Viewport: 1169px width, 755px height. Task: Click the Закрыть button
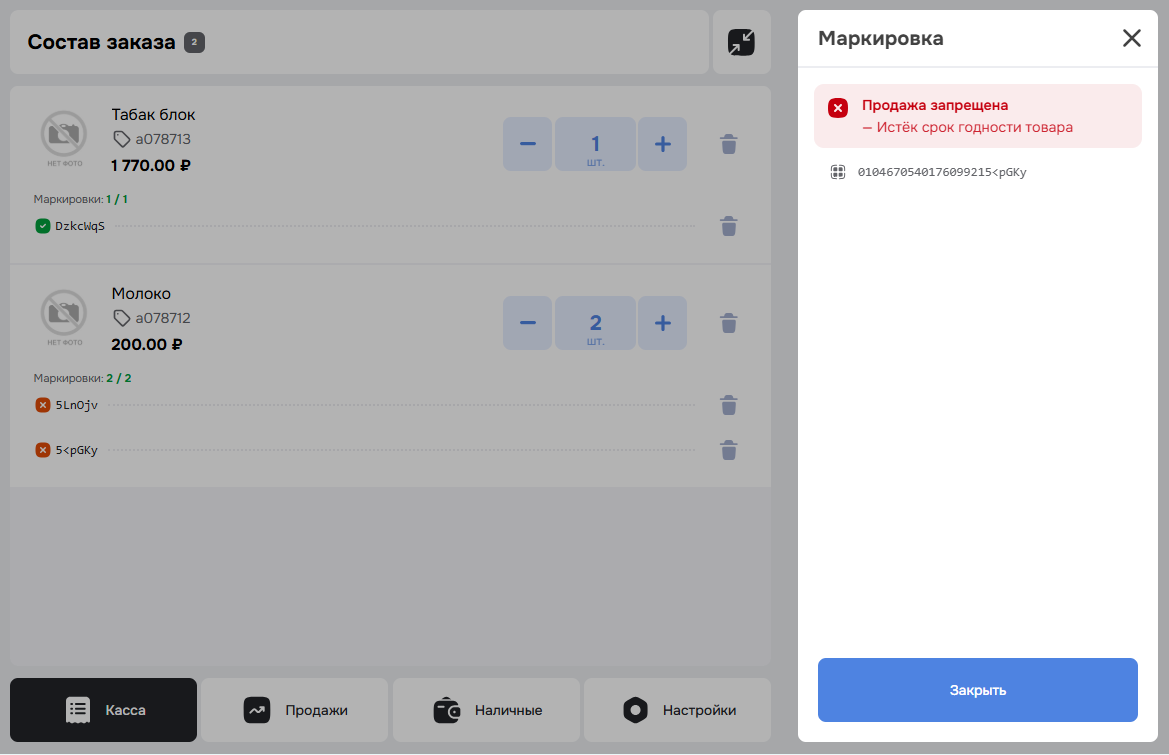977,689
